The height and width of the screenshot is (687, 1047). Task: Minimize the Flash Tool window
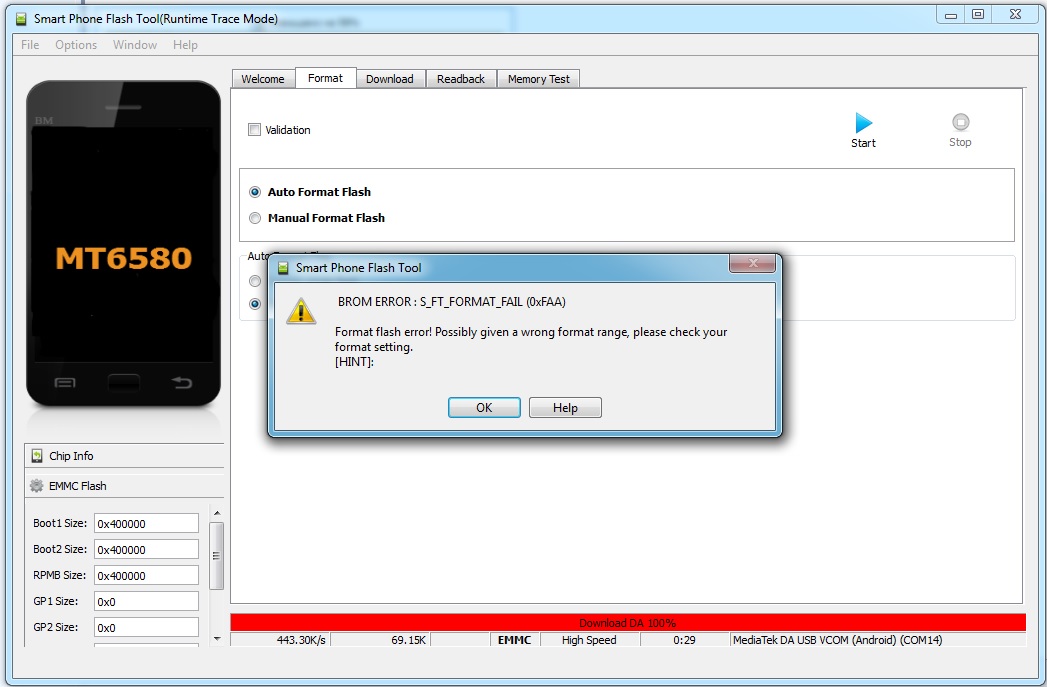(951, 15)
